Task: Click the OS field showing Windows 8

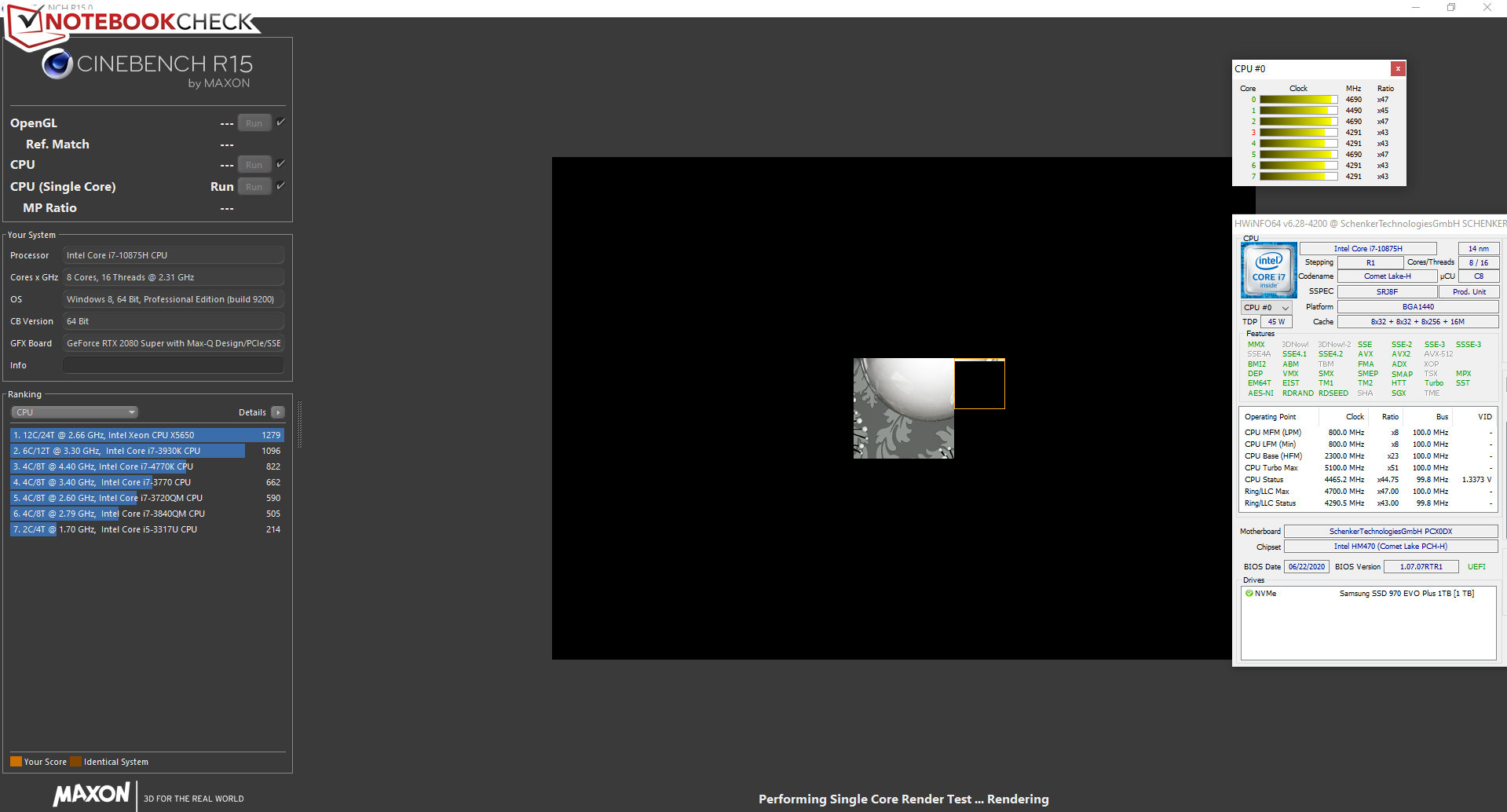Action: click(x=174, y=299)
